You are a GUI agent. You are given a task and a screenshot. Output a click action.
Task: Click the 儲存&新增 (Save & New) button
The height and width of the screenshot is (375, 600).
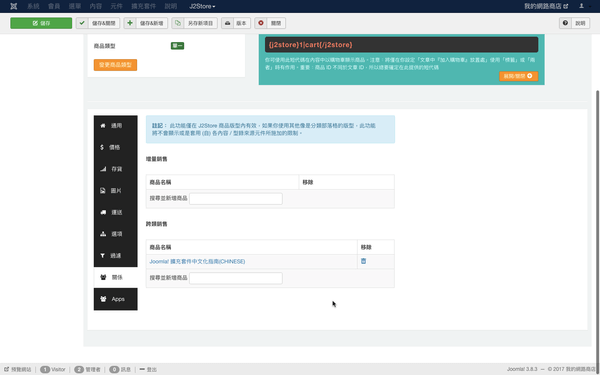coord(146,23)
